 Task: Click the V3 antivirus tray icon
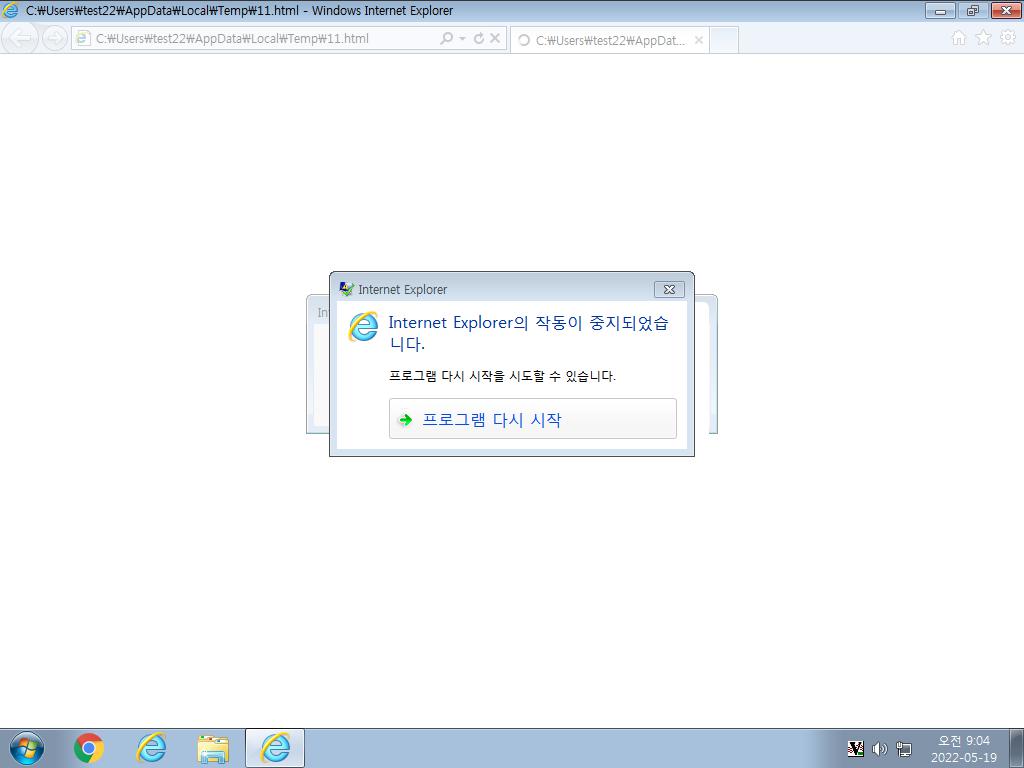pyautogui.click(x=855, y=748)
